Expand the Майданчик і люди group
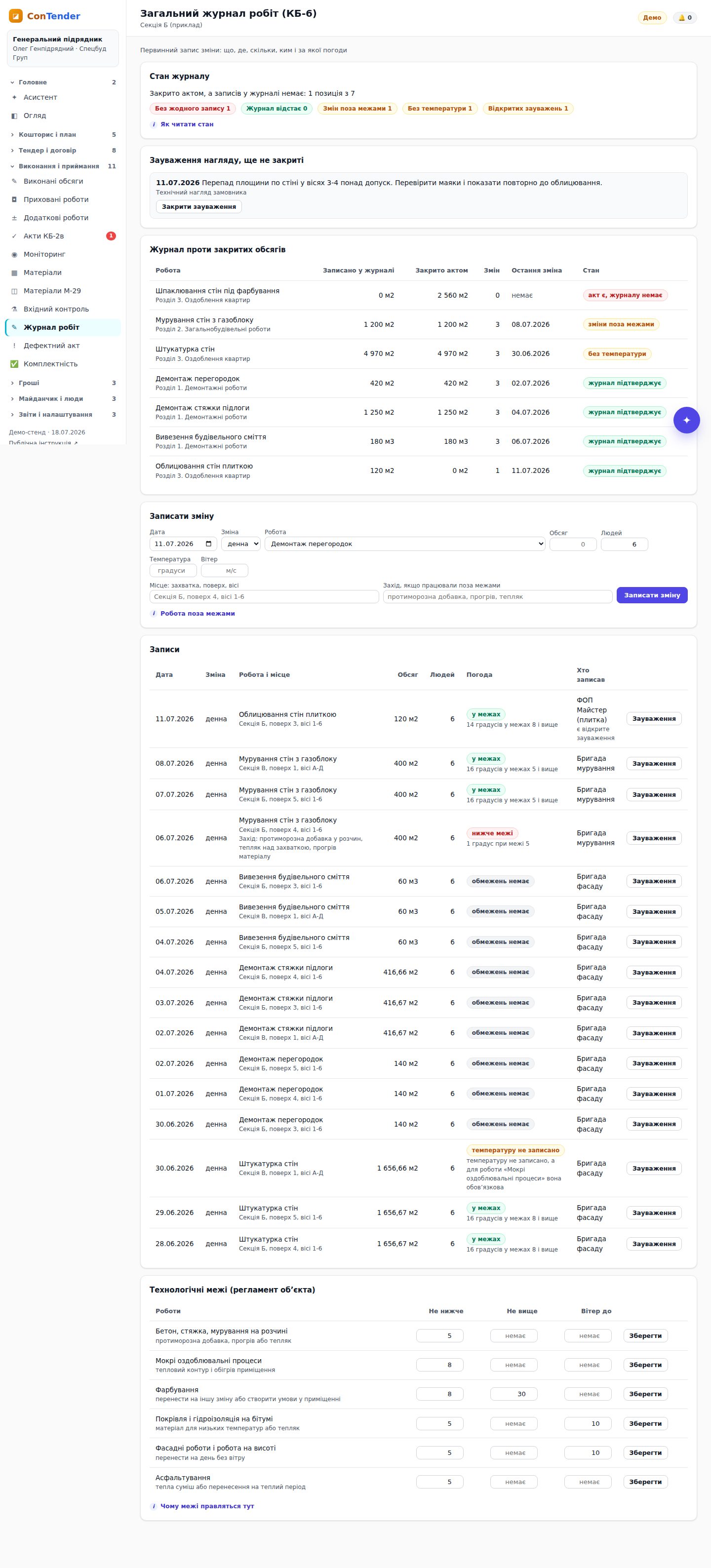This screenshot has width=711, height=1568. point(63,399)
